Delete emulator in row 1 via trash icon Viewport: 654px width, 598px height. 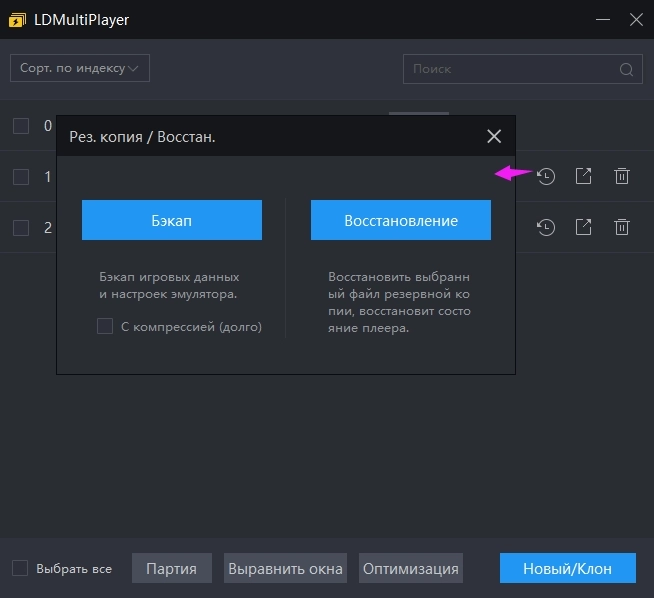622,176
